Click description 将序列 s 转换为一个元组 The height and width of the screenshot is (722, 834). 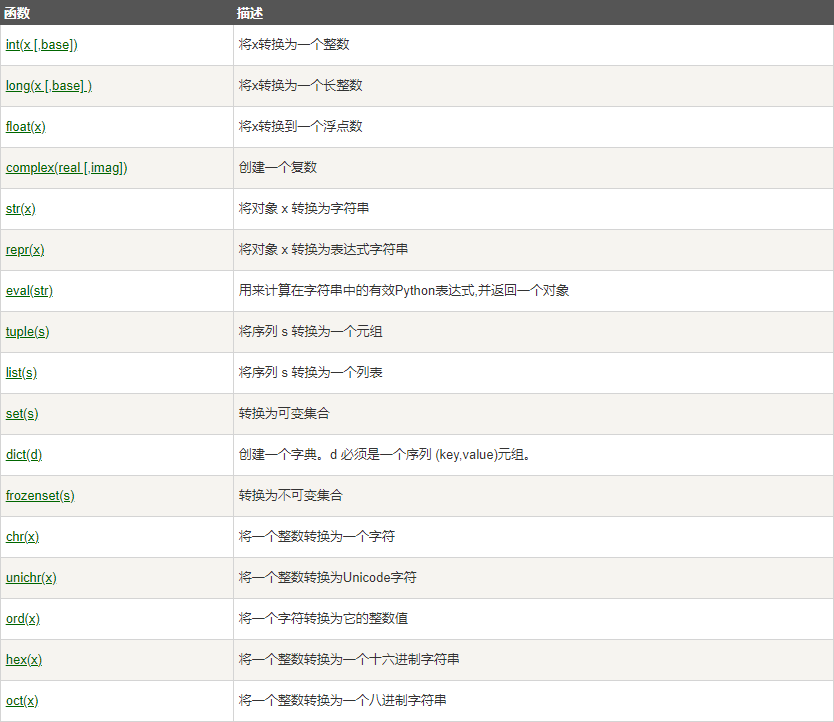tap(311, 331)
